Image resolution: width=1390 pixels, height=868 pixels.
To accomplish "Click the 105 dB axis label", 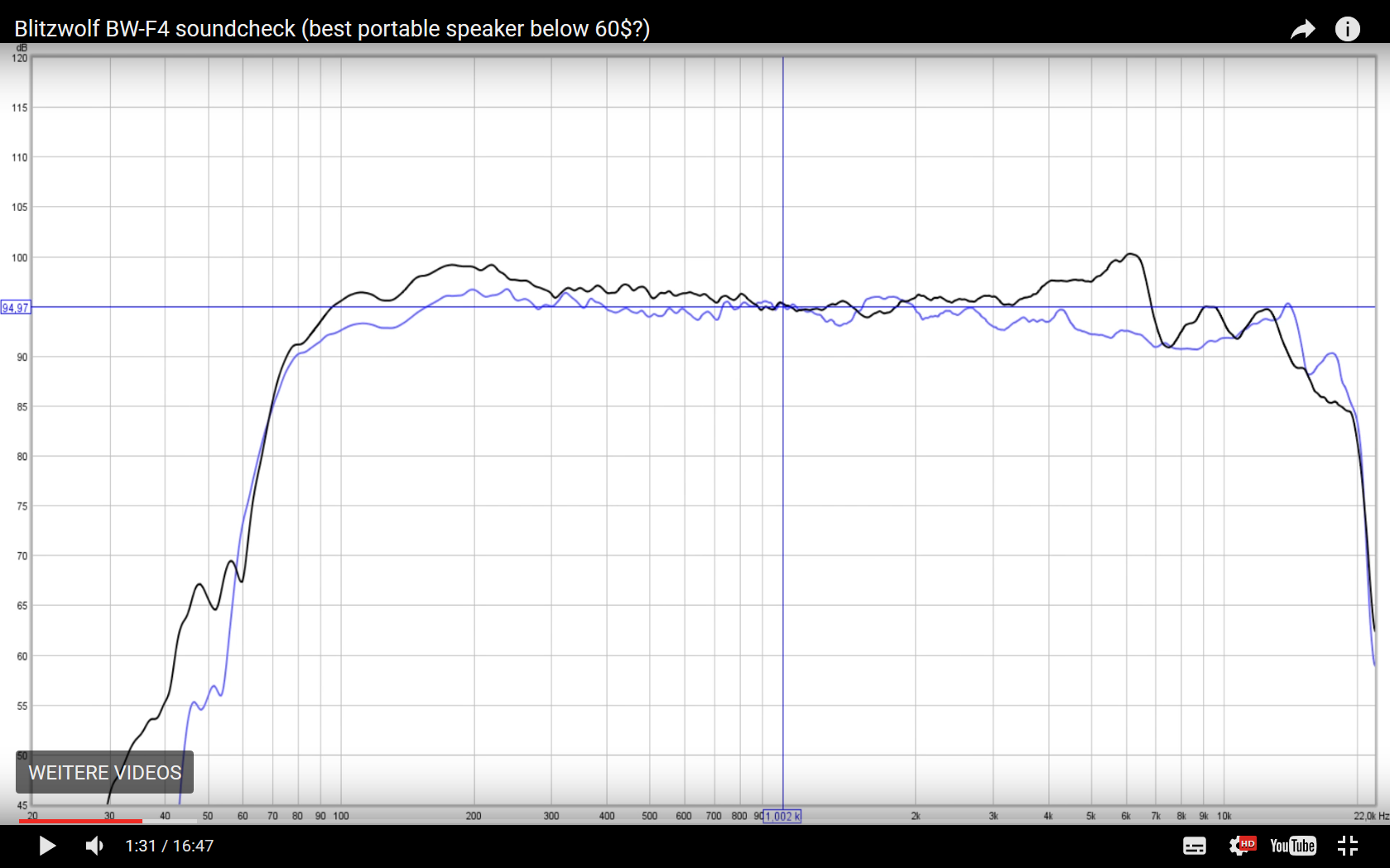I will pyautogui.click(x=20, y=207).
